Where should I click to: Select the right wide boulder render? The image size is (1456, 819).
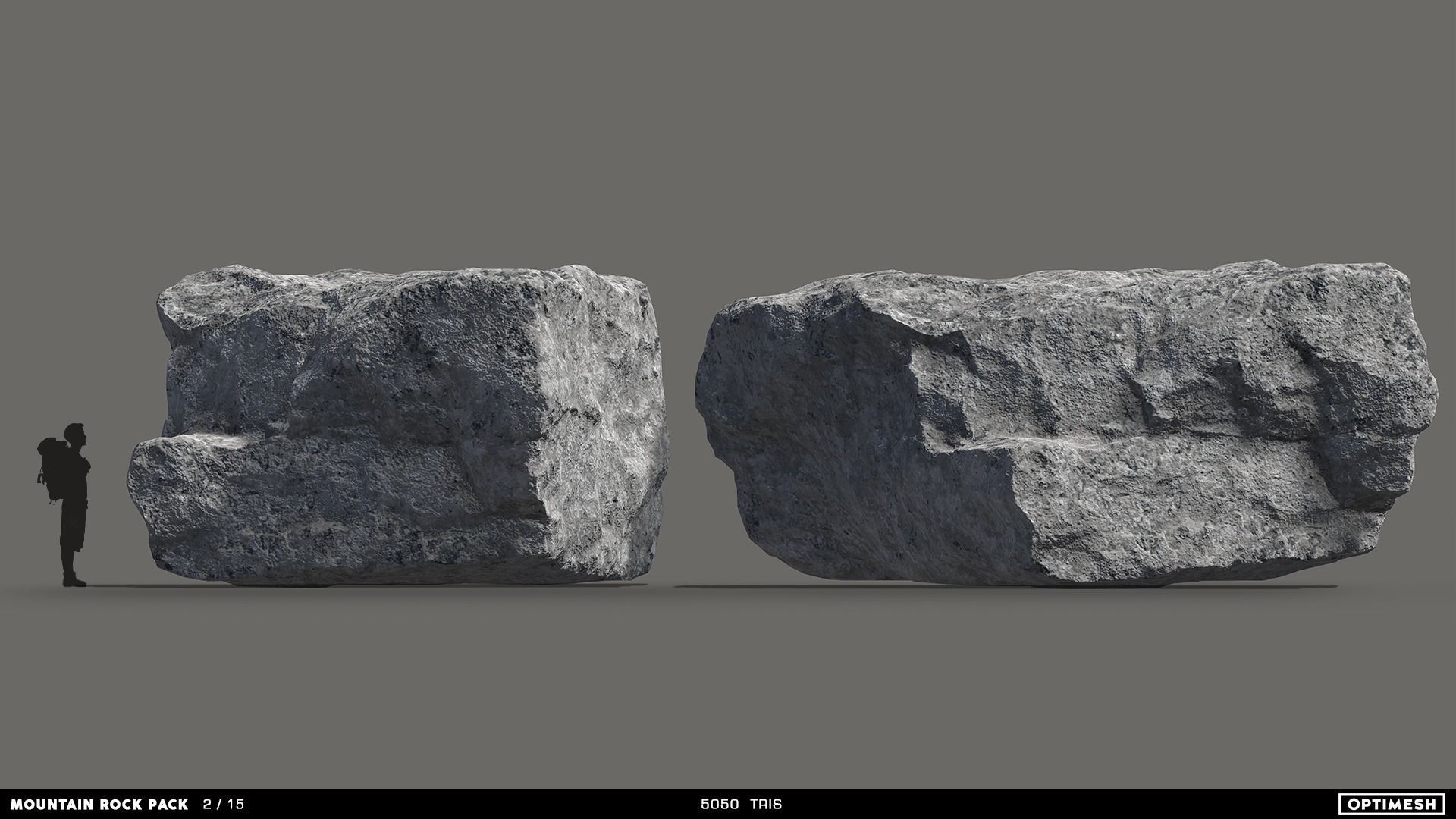coord(1065,425)
